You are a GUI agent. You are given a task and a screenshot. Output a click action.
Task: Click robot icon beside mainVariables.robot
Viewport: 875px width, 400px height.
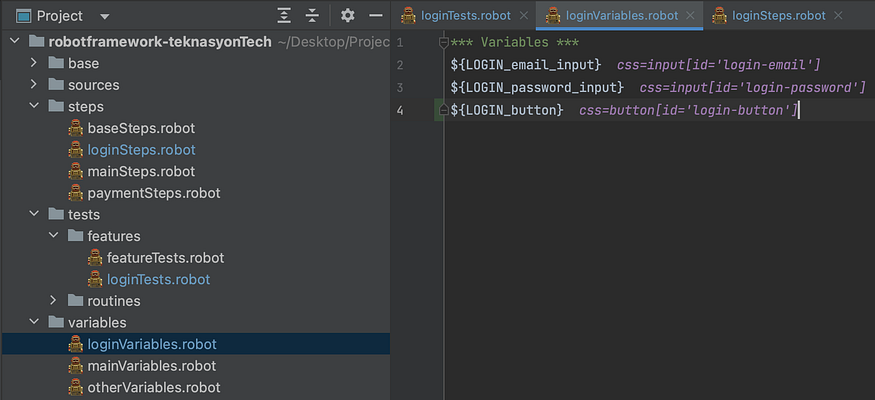coord(75,366)
